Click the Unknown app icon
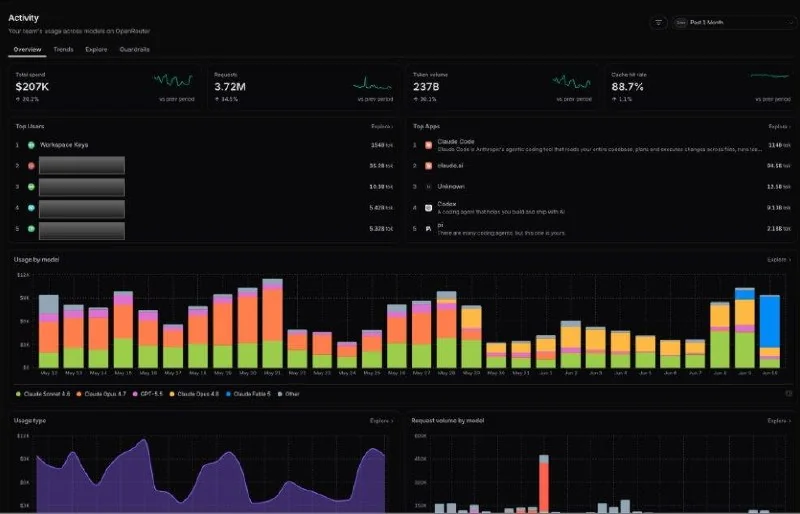 (429, 187)
